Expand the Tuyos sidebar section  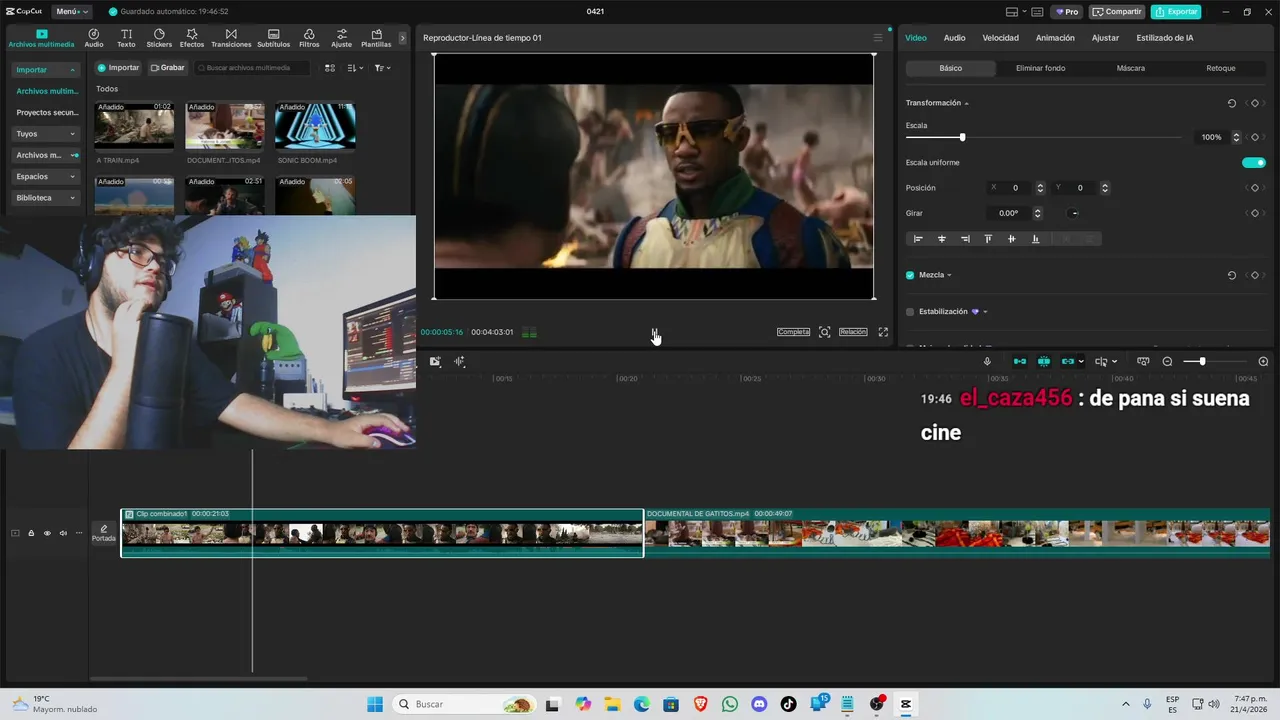[x=45, y=134]
